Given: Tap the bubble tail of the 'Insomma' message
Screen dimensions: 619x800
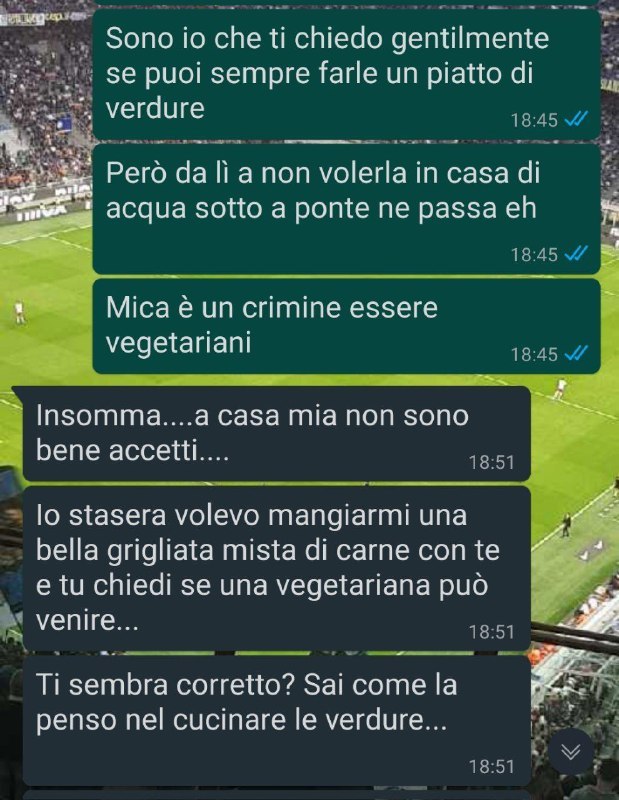Looking at the screenshot, I should 18,393.
